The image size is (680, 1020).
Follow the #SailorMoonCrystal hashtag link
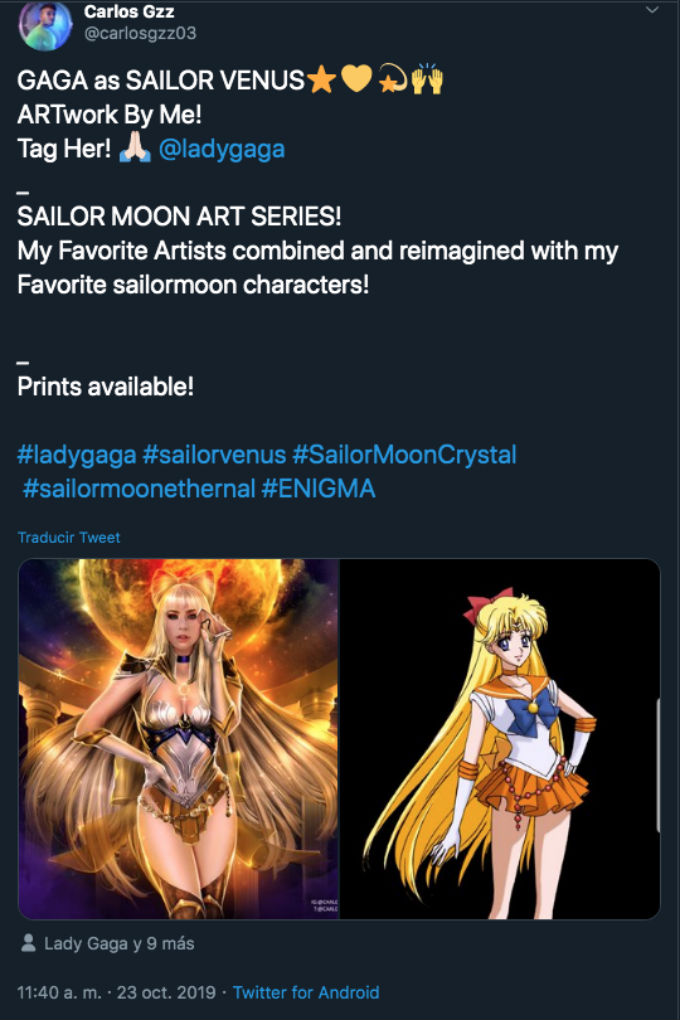click(x=404, y=455)
